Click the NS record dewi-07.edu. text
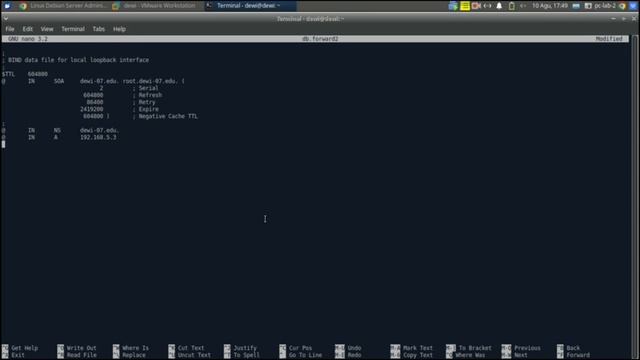The image size is (640, 360). tap(99, 131)
